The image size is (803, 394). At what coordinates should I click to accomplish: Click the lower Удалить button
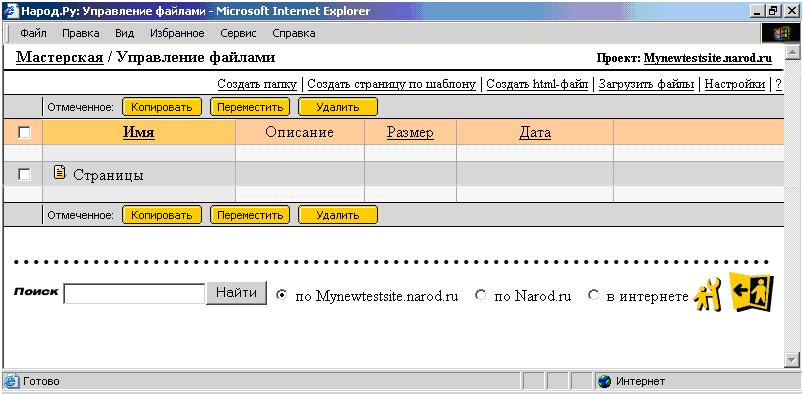point(338,215)
